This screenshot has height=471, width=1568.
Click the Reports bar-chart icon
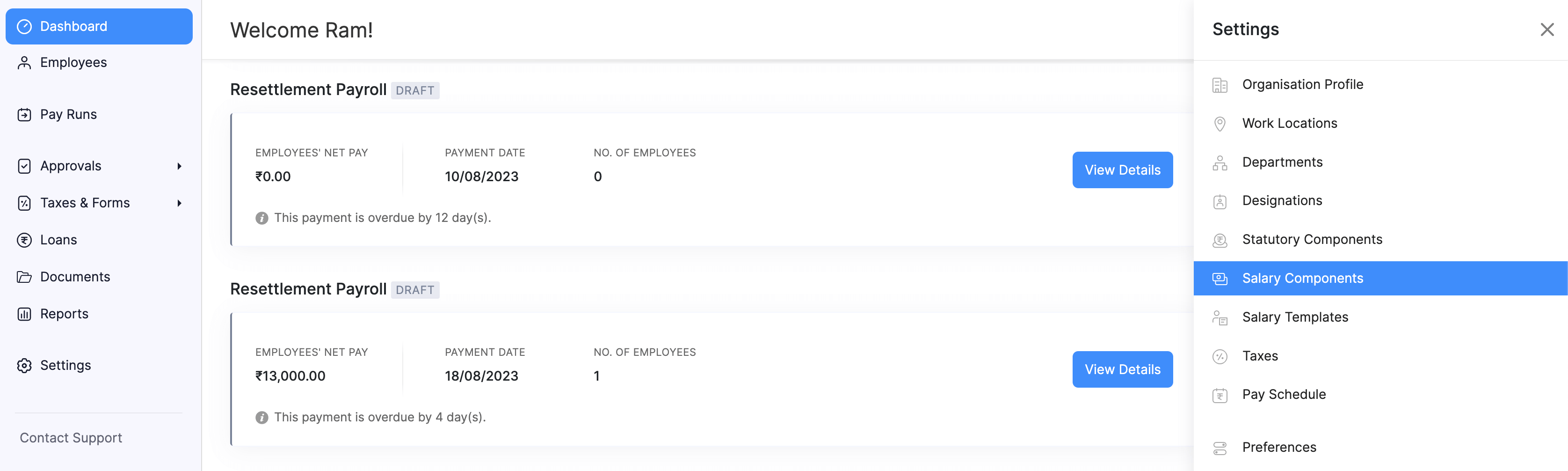pyautogui.click(x=24, y=313)
